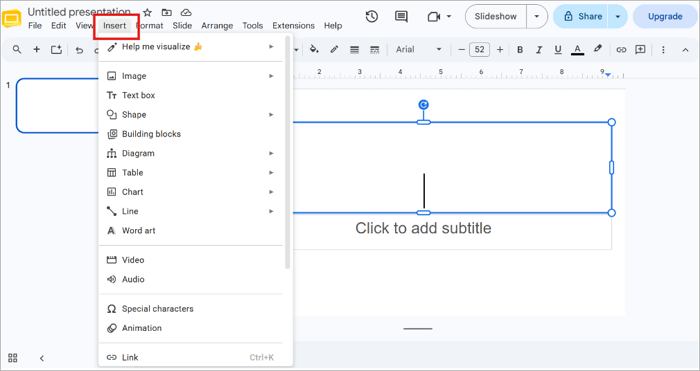Open the Extensions menu
Image resolution: width=700 pixels, height=371 pixels.
(293, 26)
